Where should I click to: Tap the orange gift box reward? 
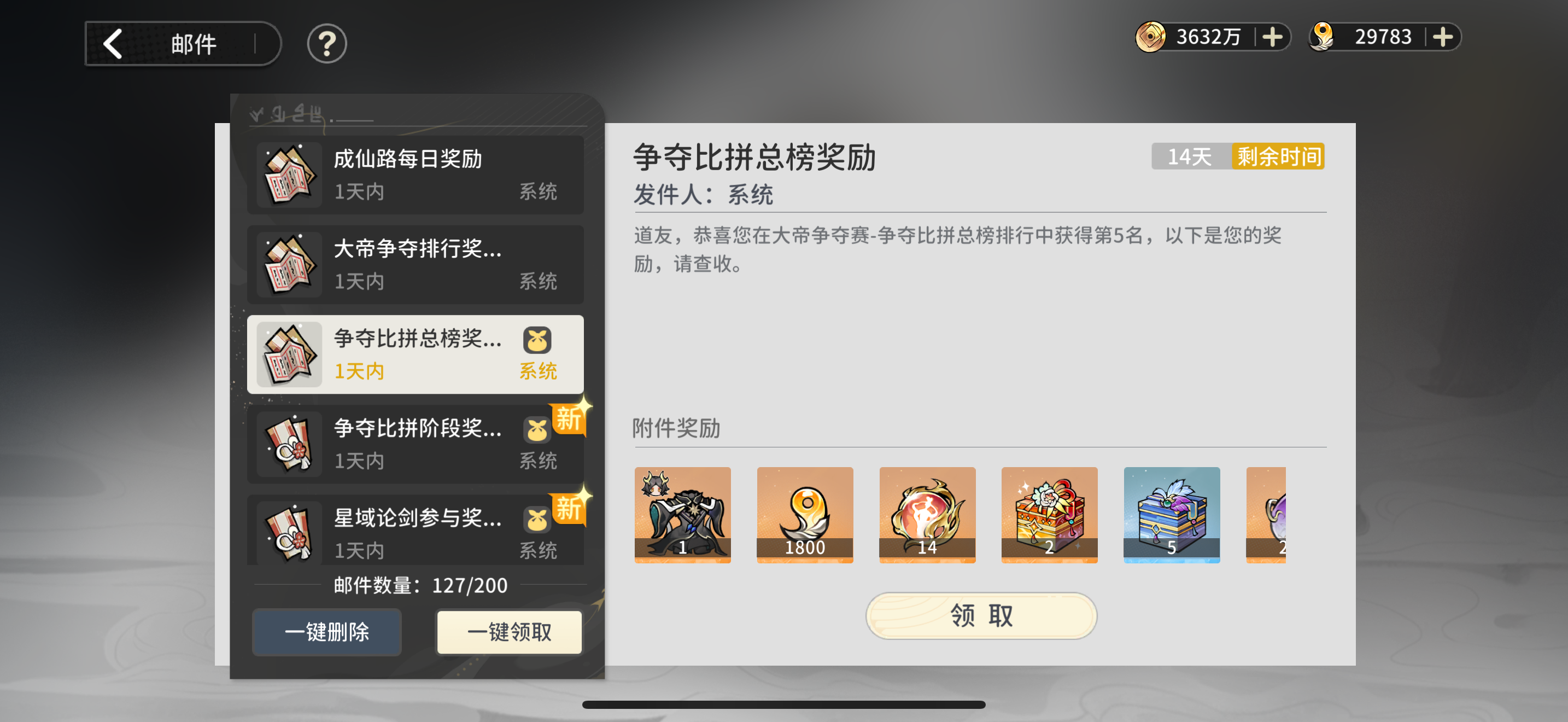[1049, 514]
